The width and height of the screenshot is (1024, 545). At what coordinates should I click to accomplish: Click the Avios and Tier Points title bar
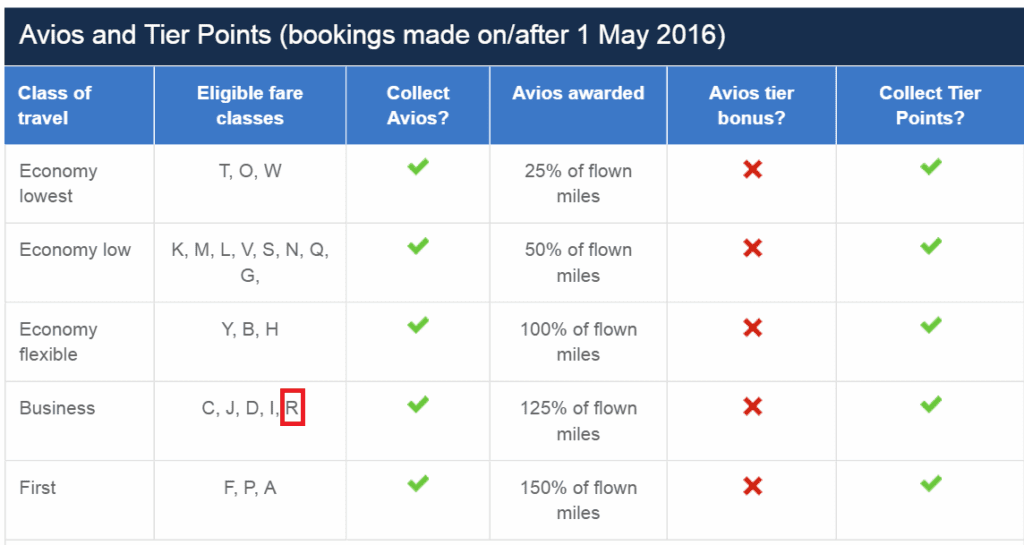click(514, 36)
